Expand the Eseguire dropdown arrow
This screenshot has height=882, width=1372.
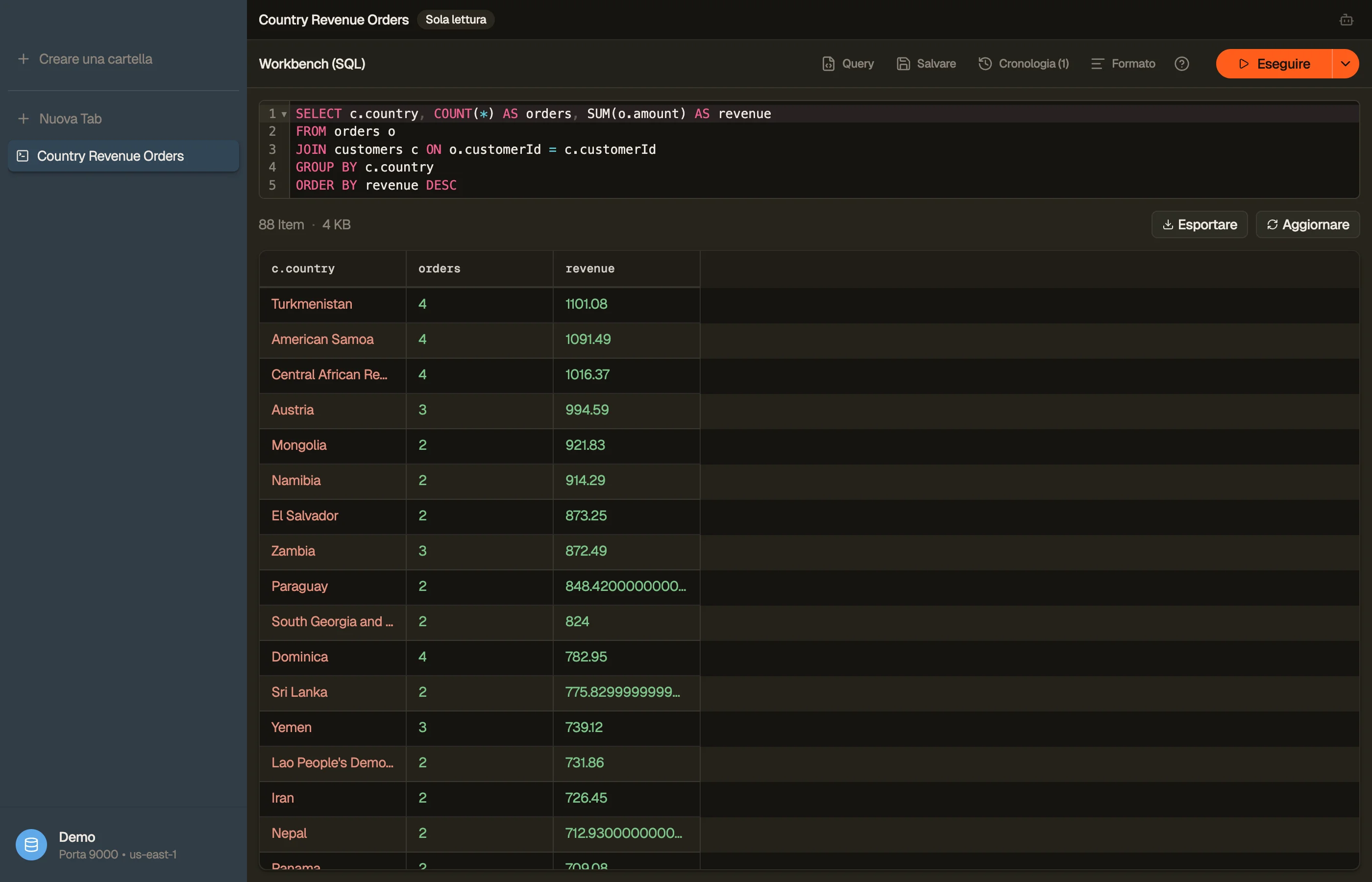pos(1346,64)
